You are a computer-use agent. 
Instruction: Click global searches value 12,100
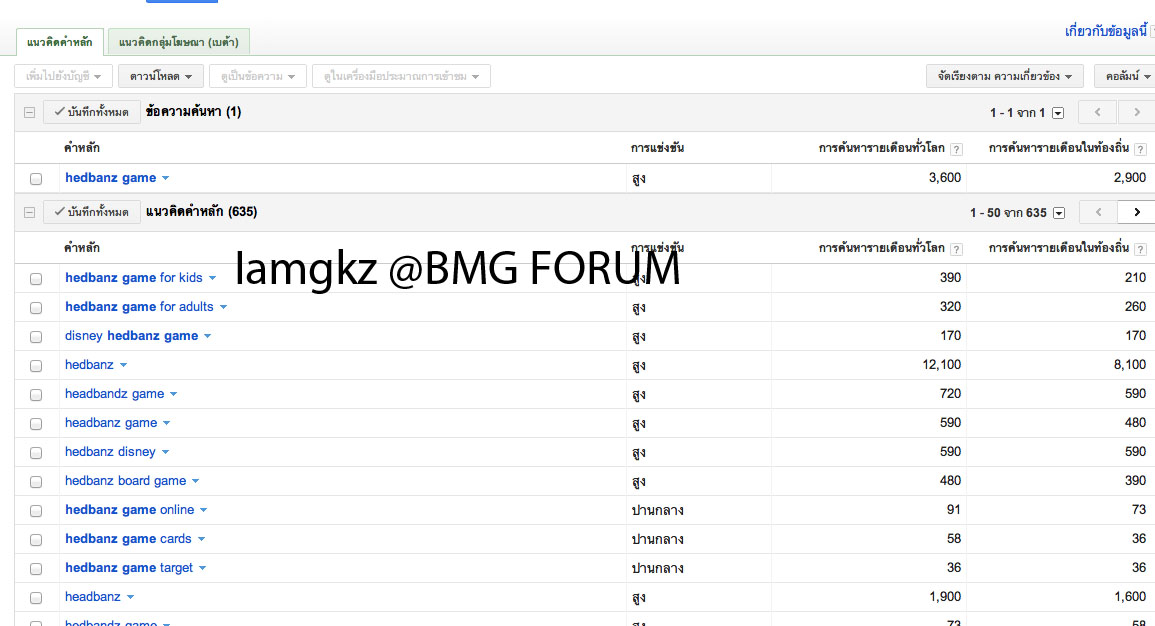pyautogui.click(x=941, y=365)
